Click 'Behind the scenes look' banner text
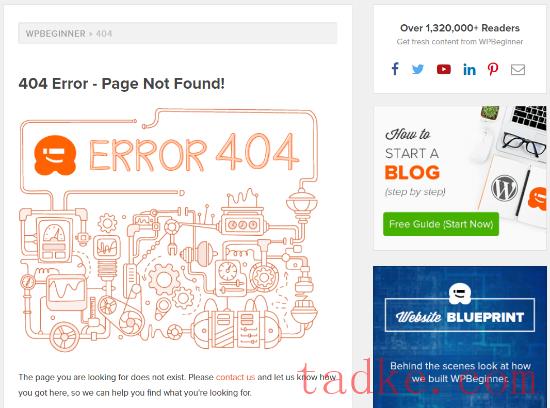The width and height of the screenshot is (550, 408). [x=460, y=372]
